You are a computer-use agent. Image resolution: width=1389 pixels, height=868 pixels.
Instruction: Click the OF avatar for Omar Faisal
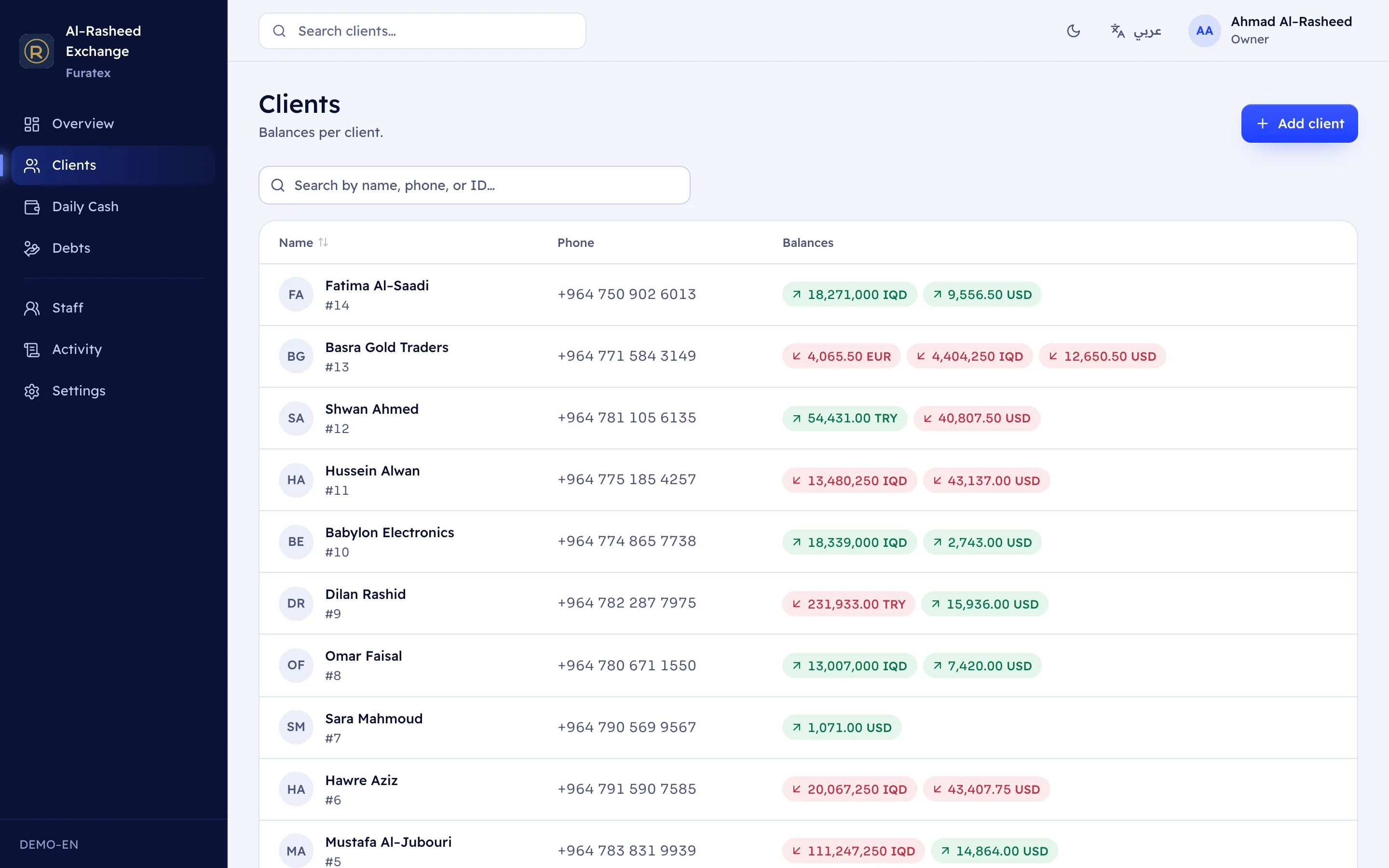click(x=296, y=665)
